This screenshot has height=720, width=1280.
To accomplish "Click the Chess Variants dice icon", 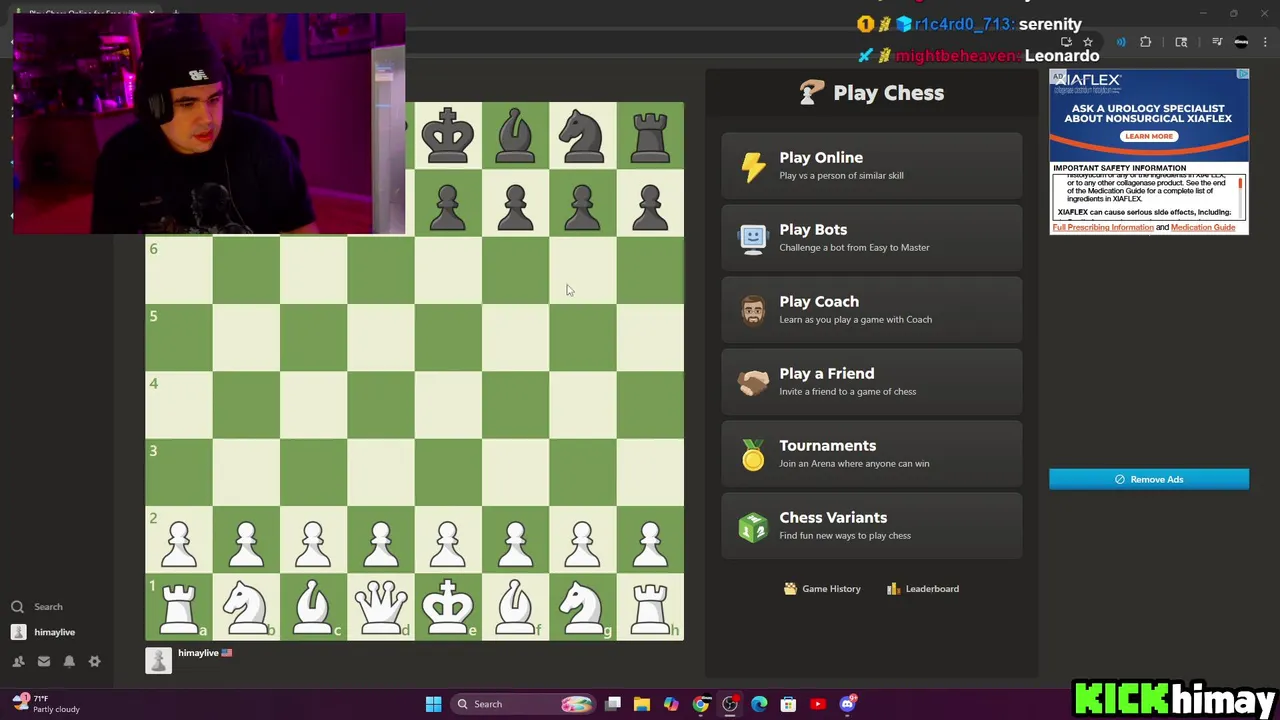I will click(x=753, y=526).
